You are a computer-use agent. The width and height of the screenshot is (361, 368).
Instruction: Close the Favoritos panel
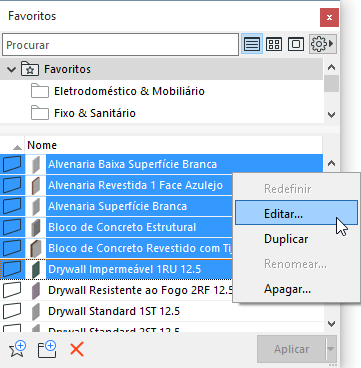329,18
